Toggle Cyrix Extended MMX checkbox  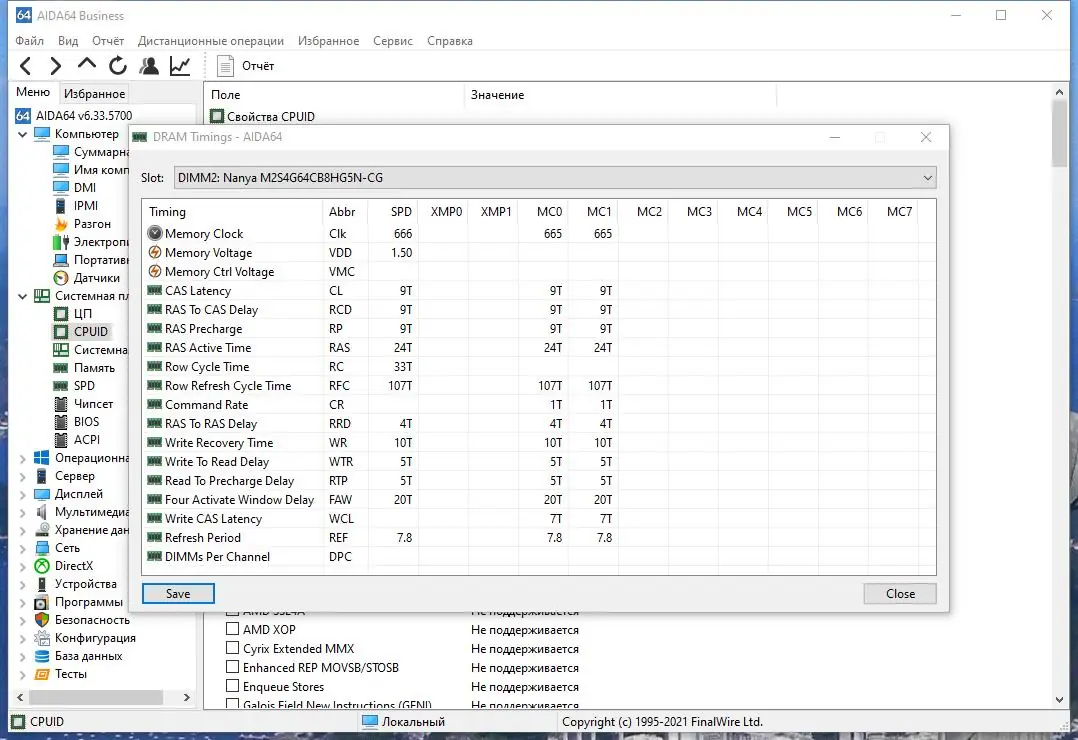(x=232, y=648)
